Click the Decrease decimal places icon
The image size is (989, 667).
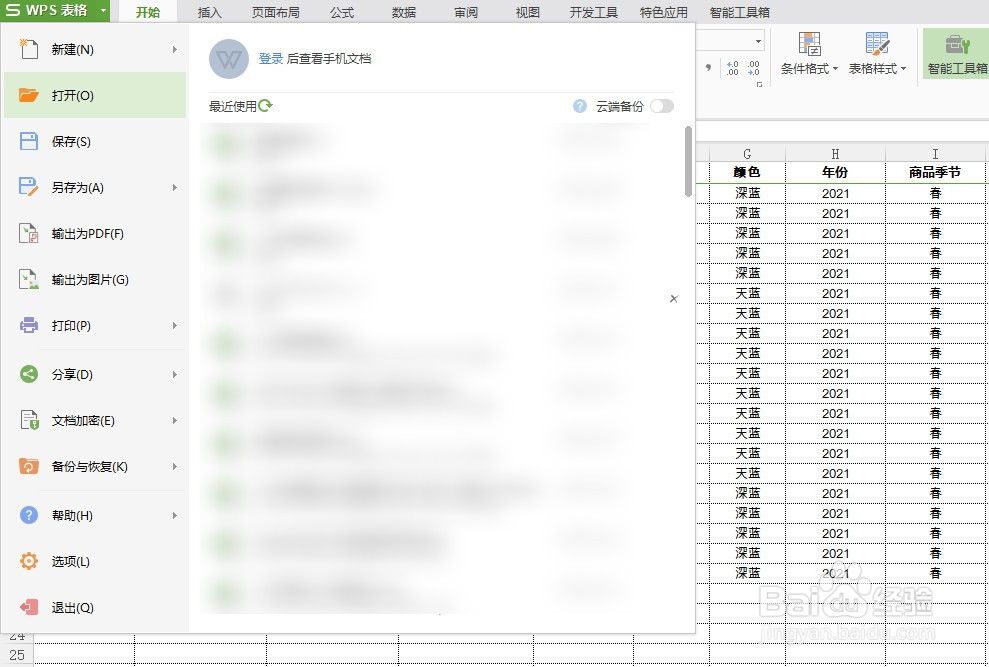pyautogui.click(x=753, y=68)
